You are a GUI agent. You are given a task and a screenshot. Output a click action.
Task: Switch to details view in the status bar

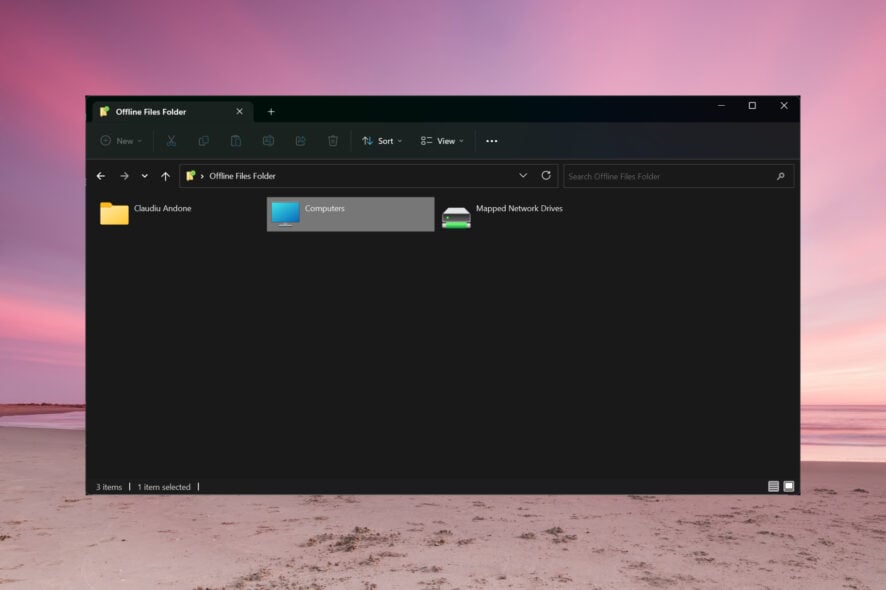click(x=774, y=486)
